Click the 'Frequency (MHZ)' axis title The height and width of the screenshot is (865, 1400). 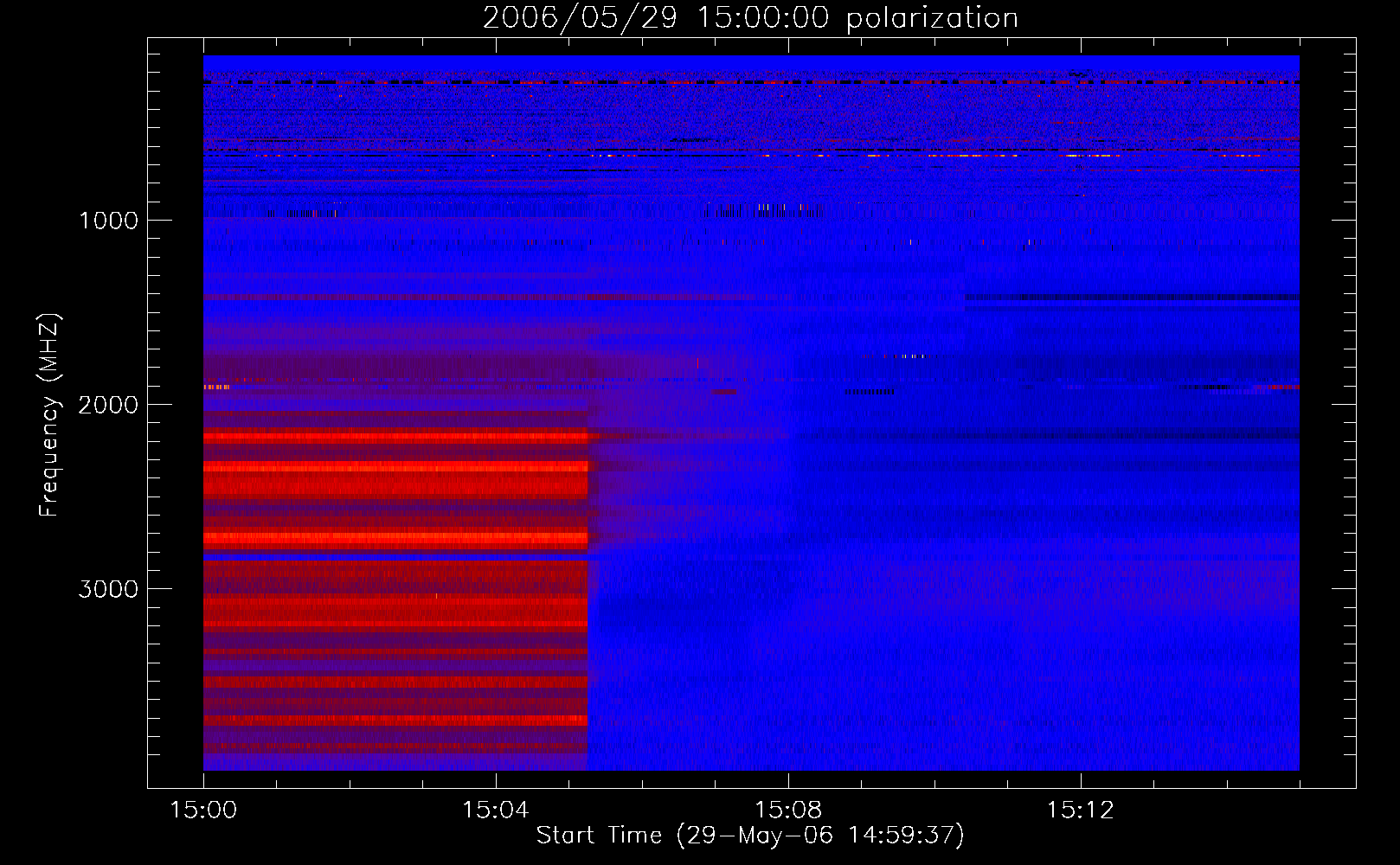point(49,414)
